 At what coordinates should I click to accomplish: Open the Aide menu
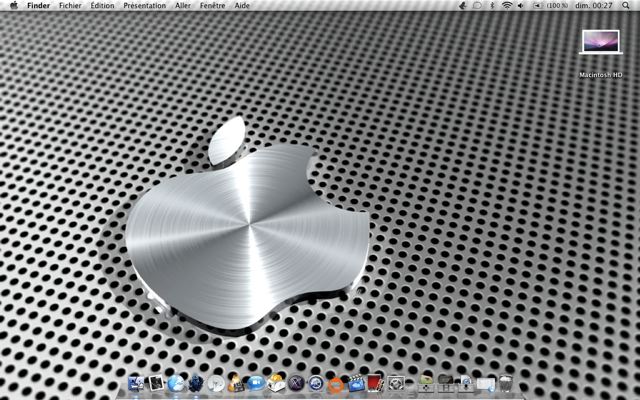click(x=242, y=6)
